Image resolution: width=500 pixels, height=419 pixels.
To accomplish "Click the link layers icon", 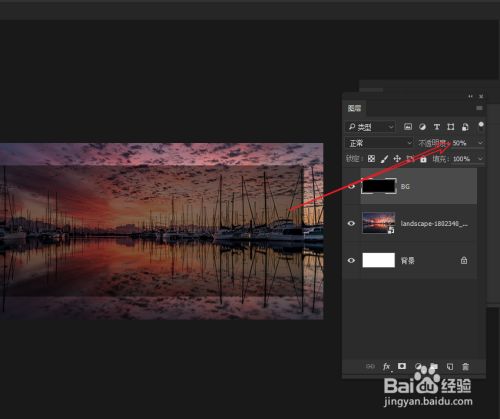I will click(370, 366).
